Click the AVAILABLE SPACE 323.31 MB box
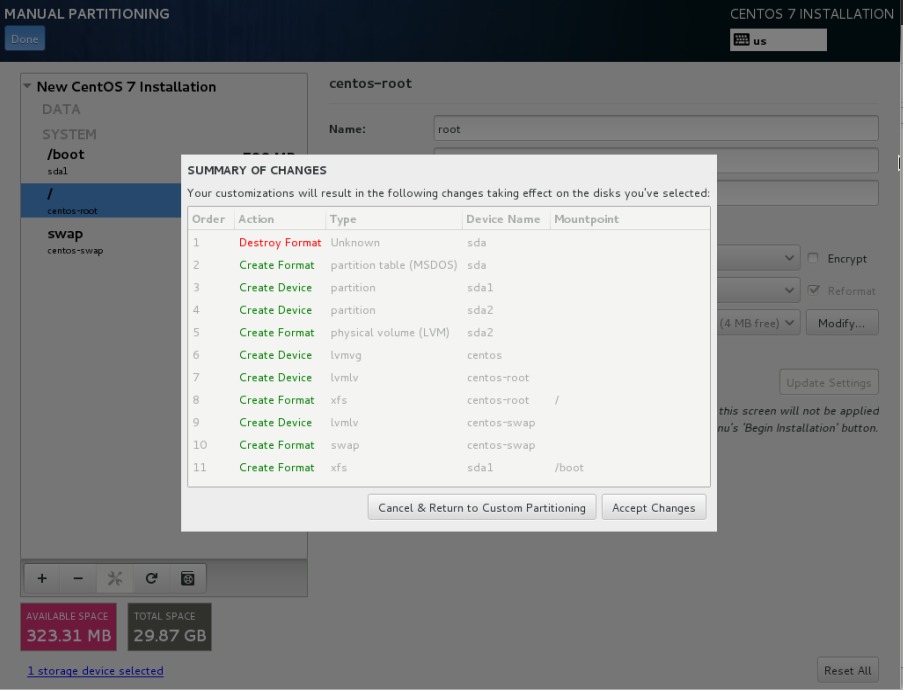Viewport: 903px width, 690px height. (69, 627)
